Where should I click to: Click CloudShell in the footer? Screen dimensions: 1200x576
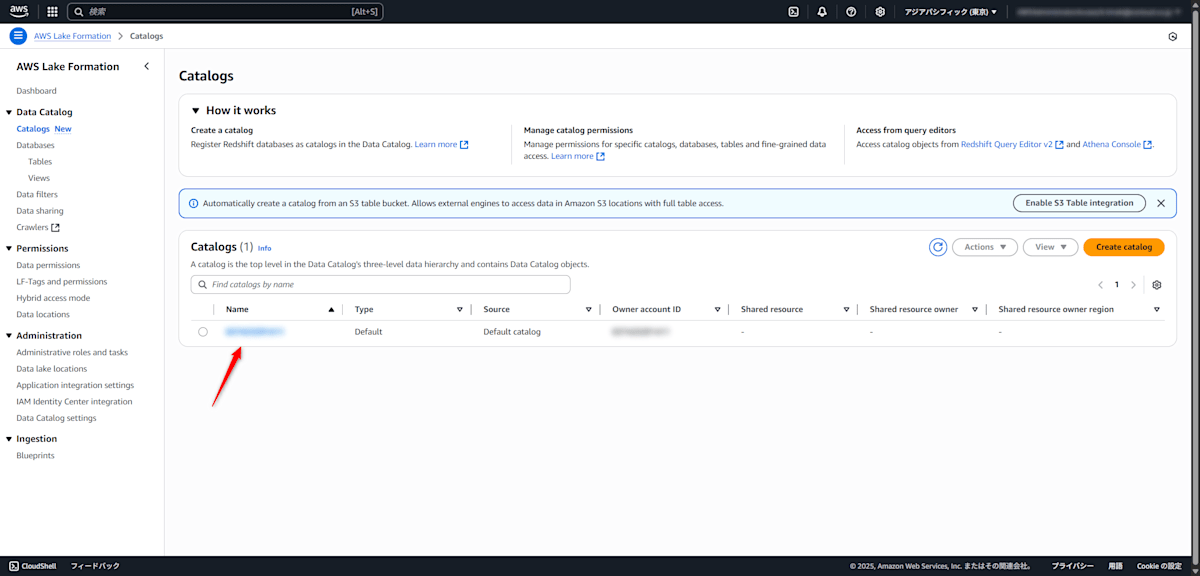pos(34,566)
